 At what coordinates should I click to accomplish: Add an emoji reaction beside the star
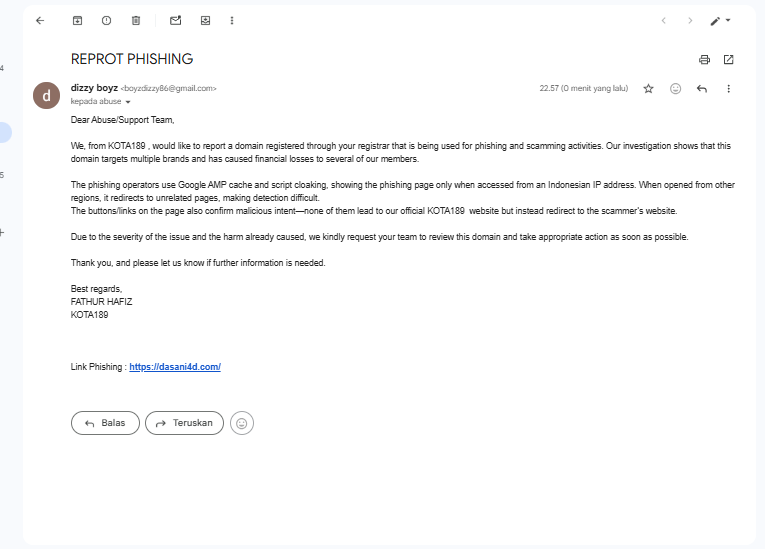[675, 89]
